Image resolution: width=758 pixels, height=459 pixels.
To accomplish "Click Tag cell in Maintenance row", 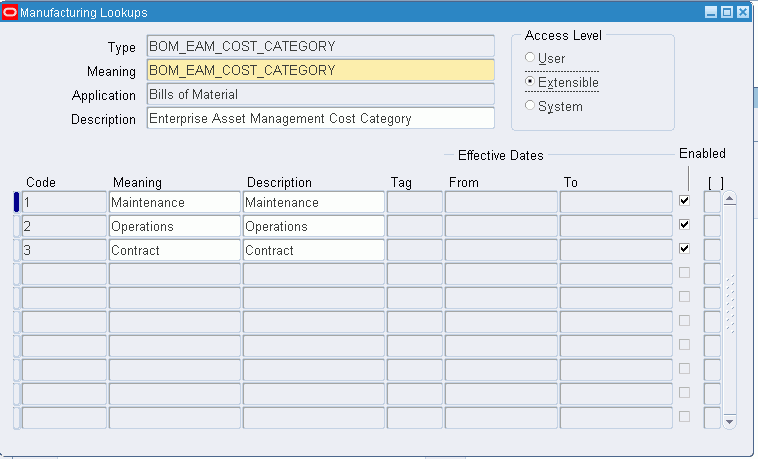I will click(415, 202).
